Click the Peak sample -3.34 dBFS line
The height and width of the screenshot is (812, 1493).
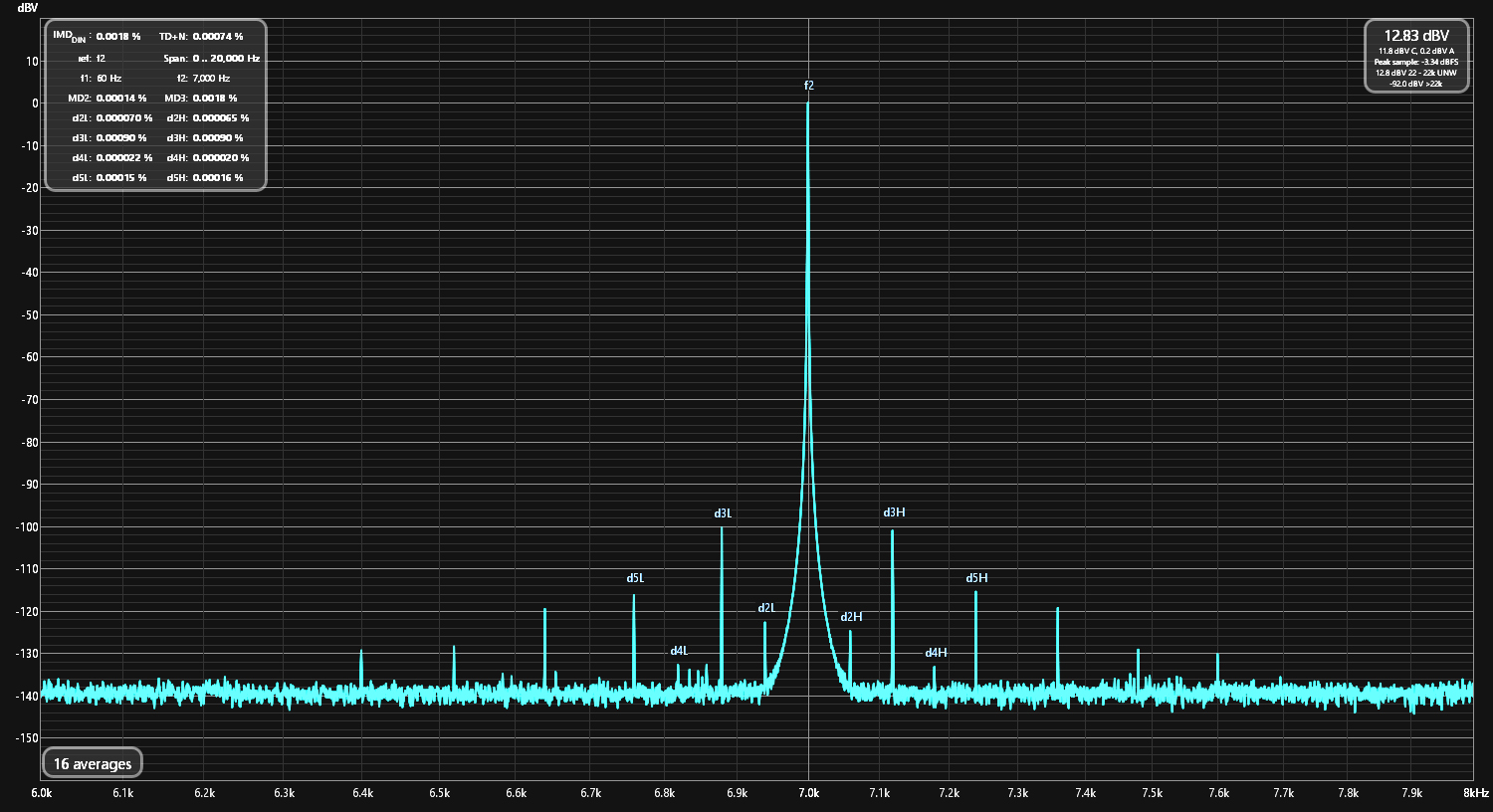click(1416, 62)
